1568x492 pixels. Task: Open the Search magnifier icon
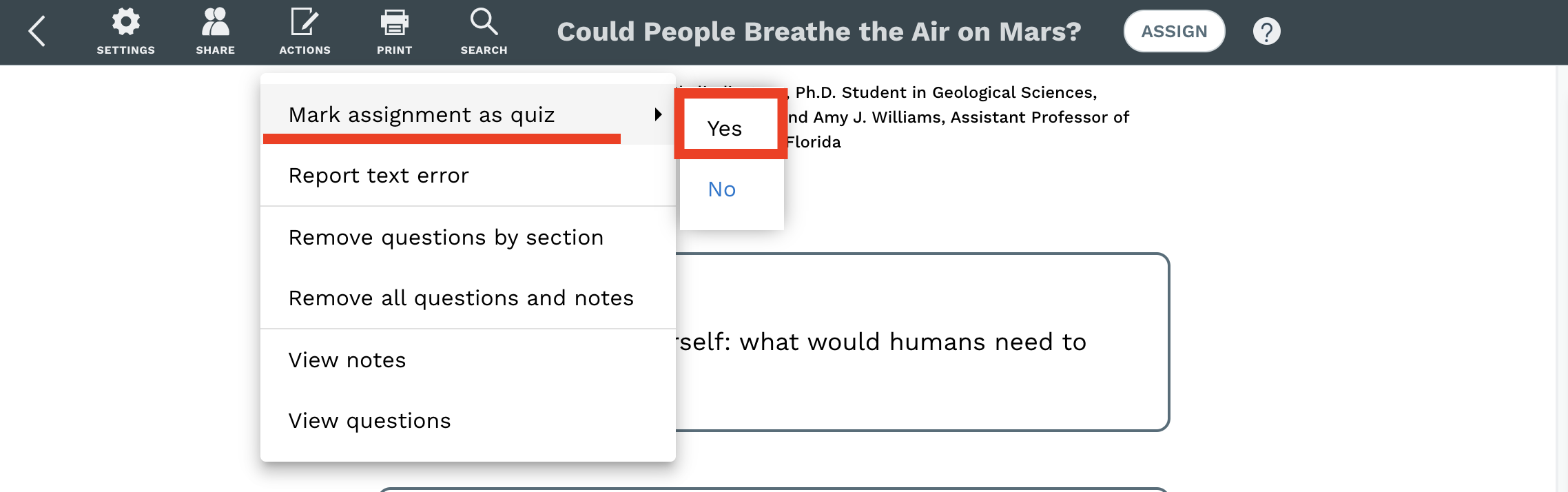[484, 22]
